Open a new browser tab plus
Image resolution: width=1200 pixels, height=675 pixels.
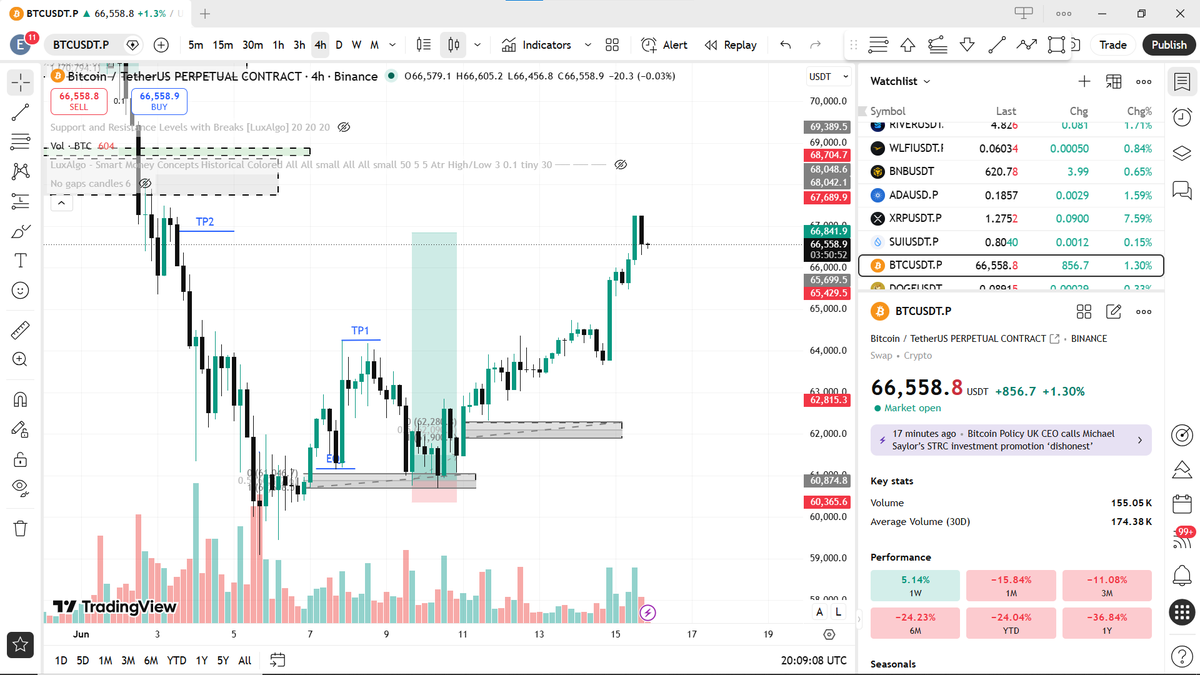[x=204, y=13]
